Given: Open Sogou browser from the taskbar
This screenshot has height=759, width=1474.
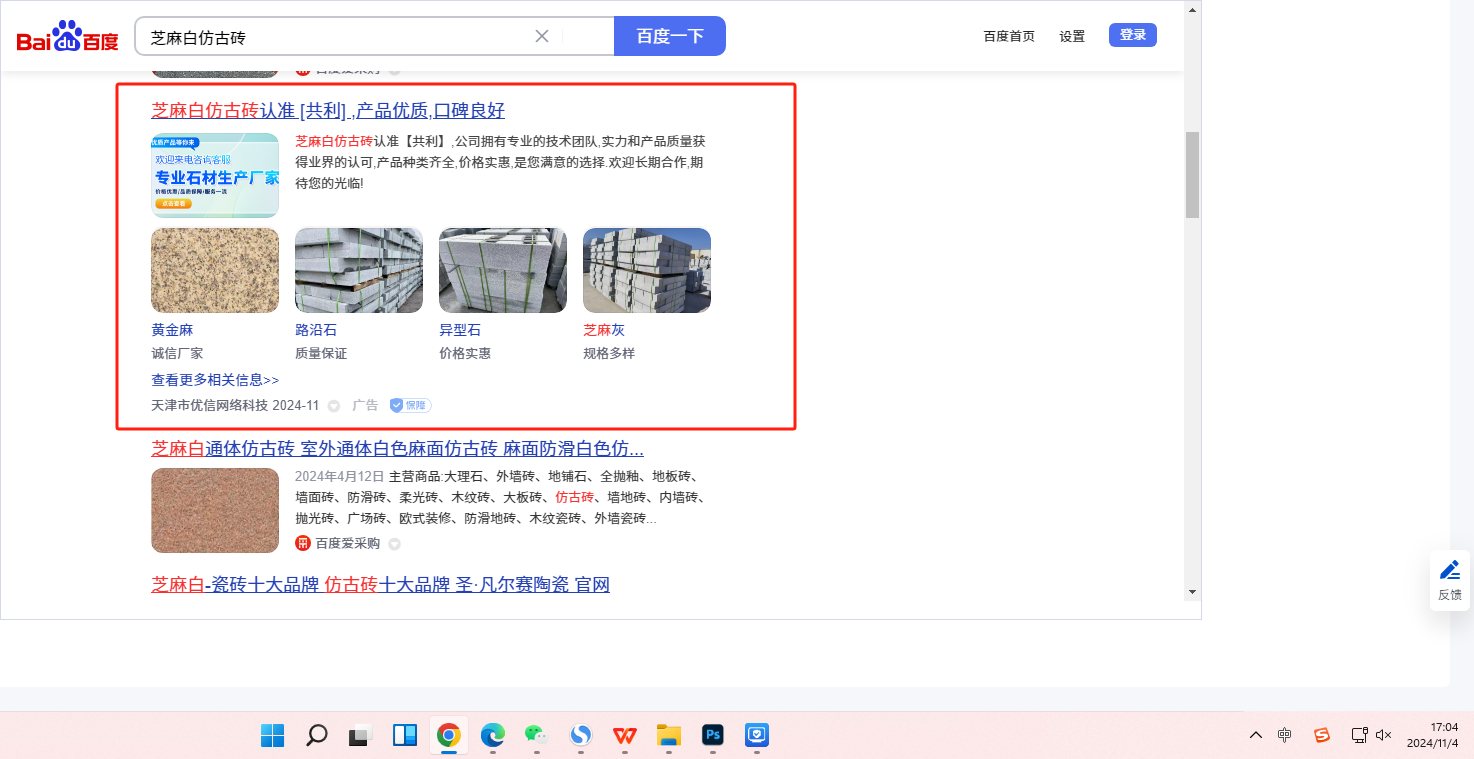Looking at the screenshot, I should [581, 736].
